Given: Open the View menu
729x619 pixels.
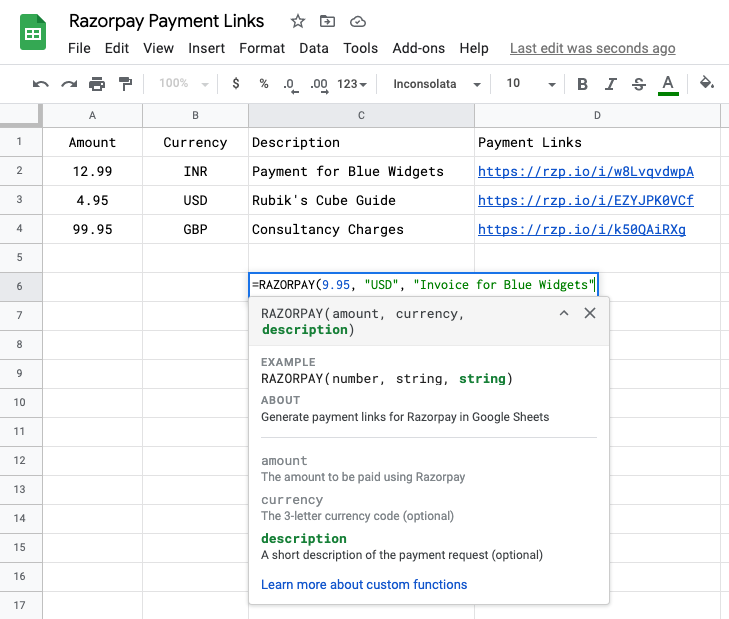Looking at the screenshot, I should [158, 48].
